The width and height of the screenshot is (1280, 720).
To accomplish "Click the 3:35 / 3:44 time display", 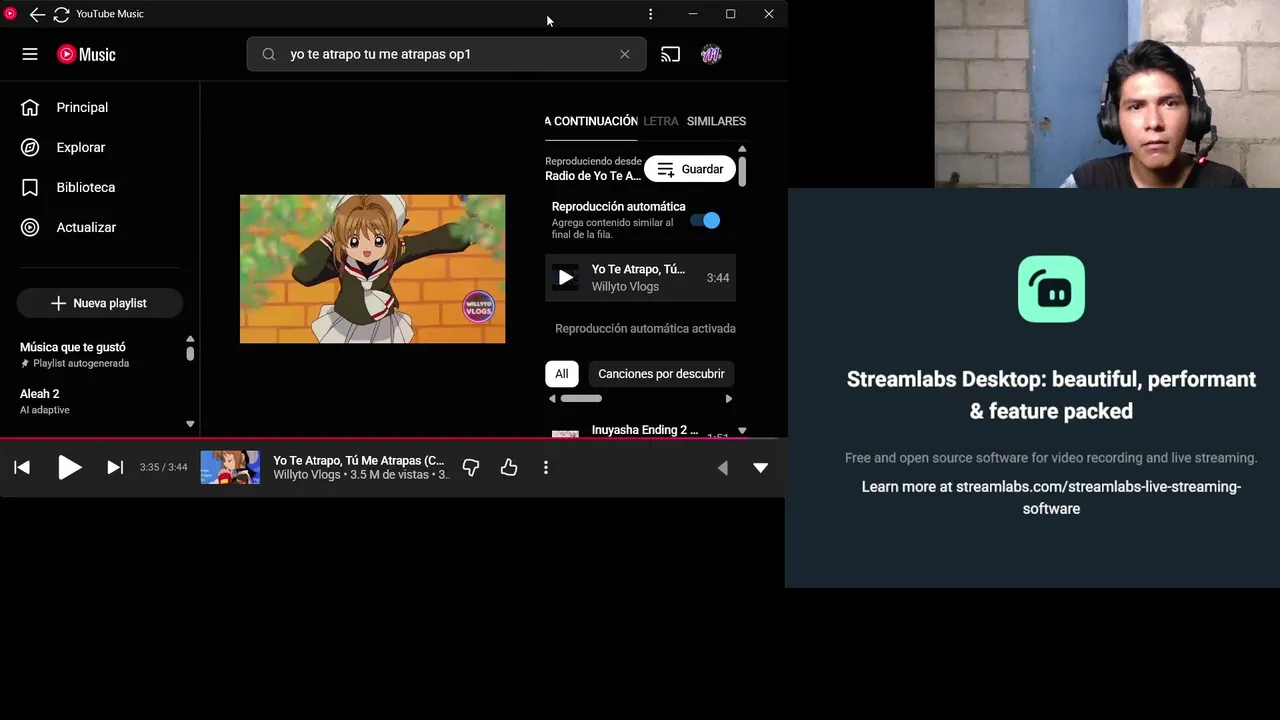I will [x=164, y=467].
